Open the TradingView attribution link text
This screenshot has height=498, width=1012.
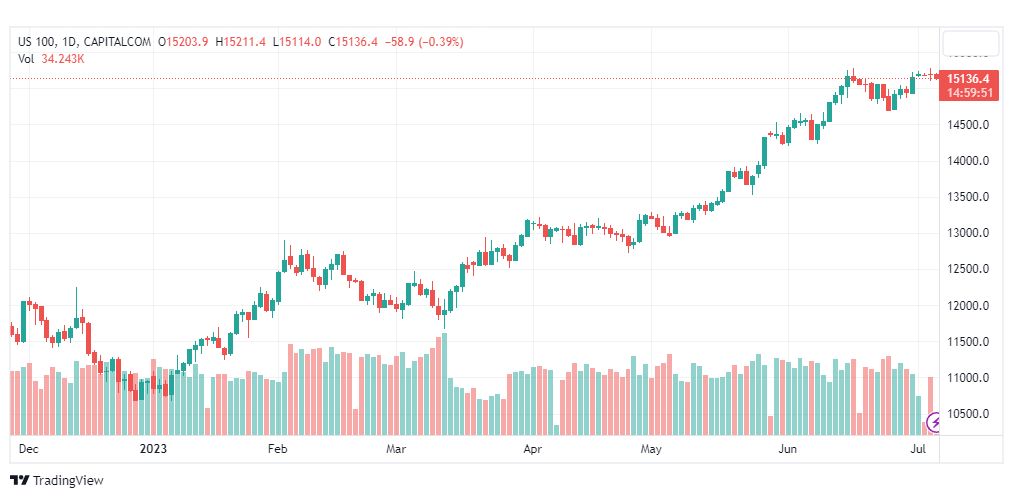click(68, 481)
